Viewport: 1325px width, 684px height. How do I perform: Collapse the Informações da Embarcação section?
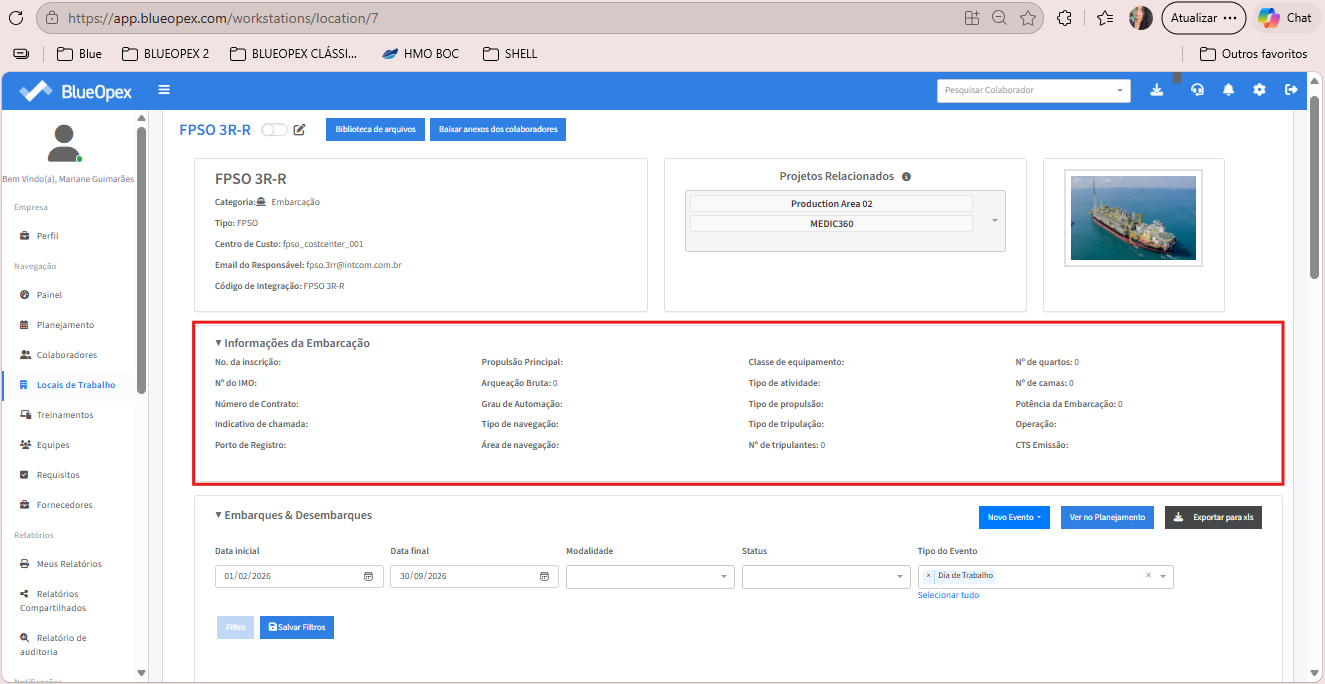[x=292, y=343]
